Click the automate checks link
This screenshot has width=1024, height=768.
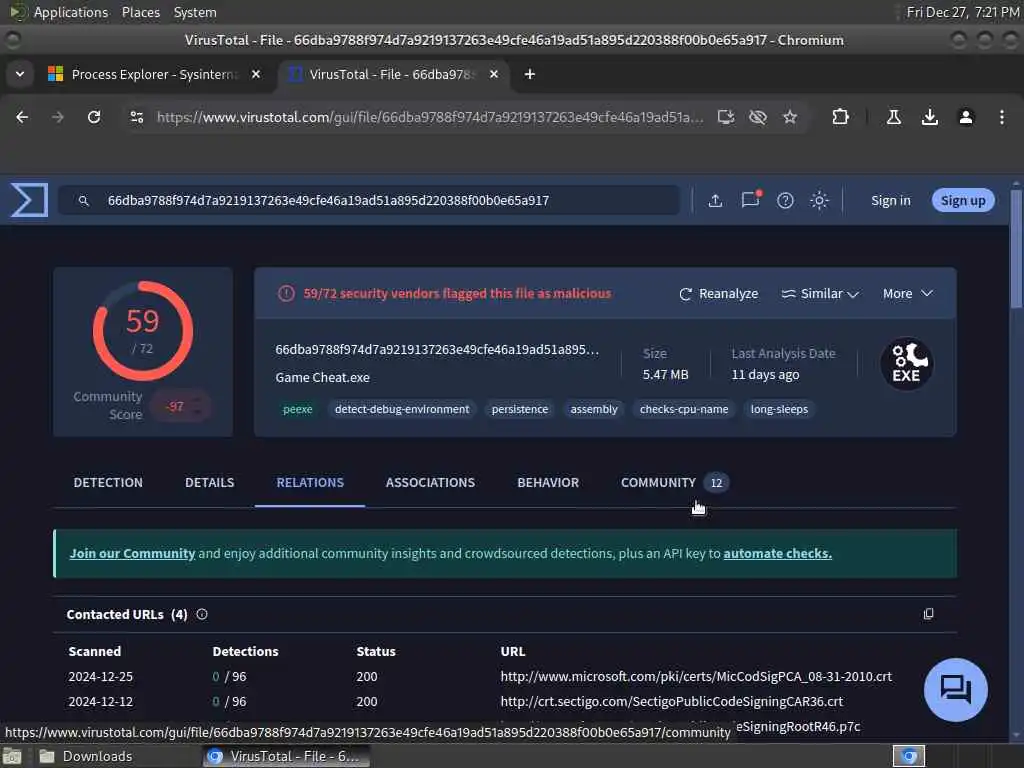pos(777,554)
